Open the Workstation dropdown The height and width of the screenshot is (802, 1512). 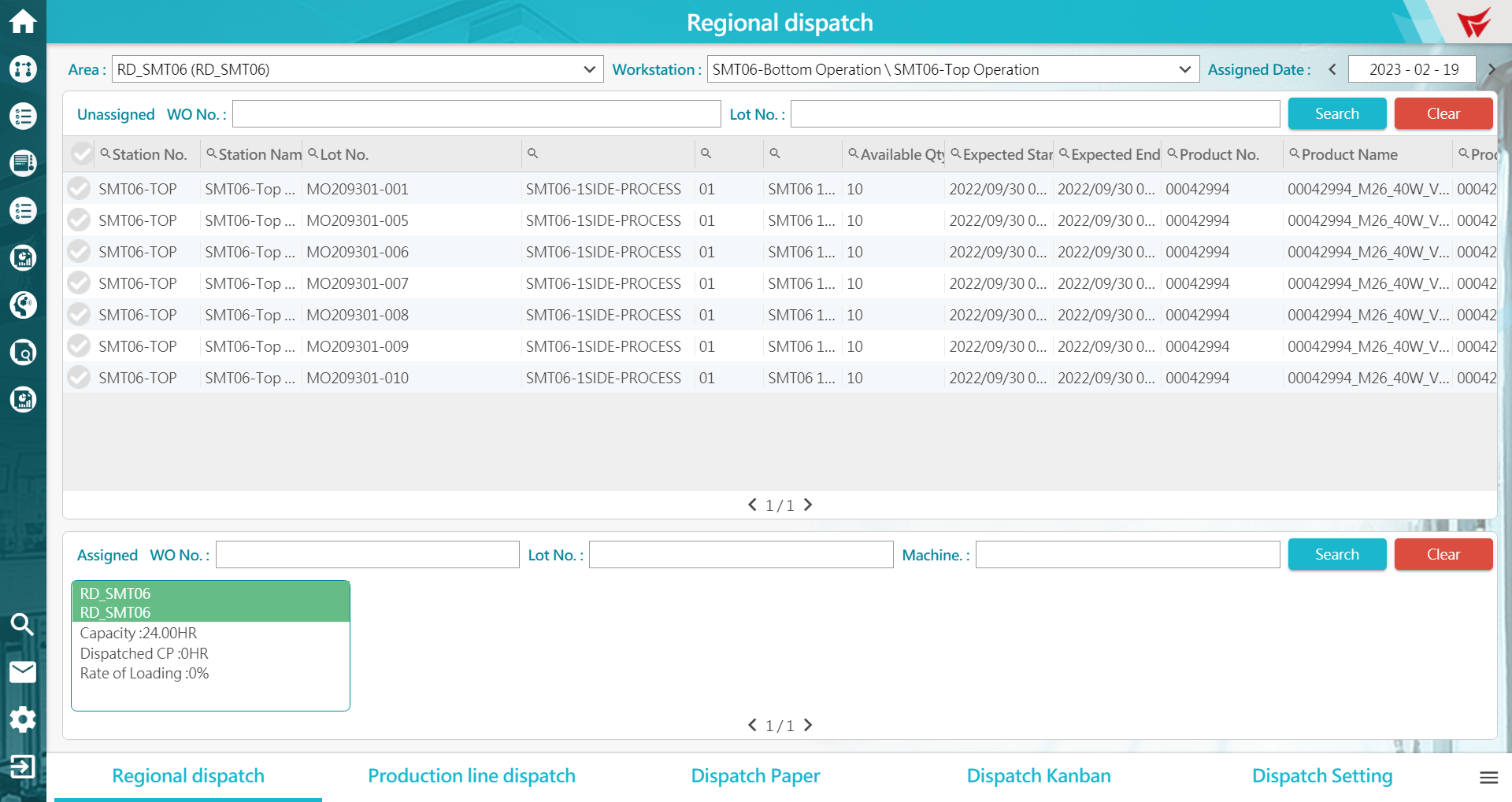click(1184, 69)
